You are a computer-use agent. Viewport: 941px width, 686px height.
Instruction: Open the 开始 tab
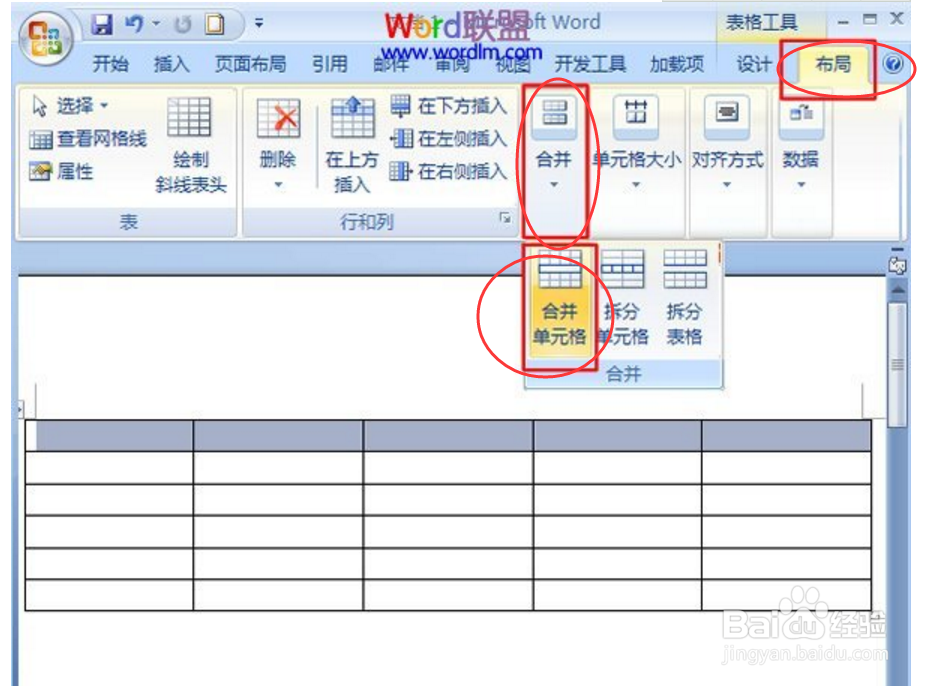[x=110, y=64]
